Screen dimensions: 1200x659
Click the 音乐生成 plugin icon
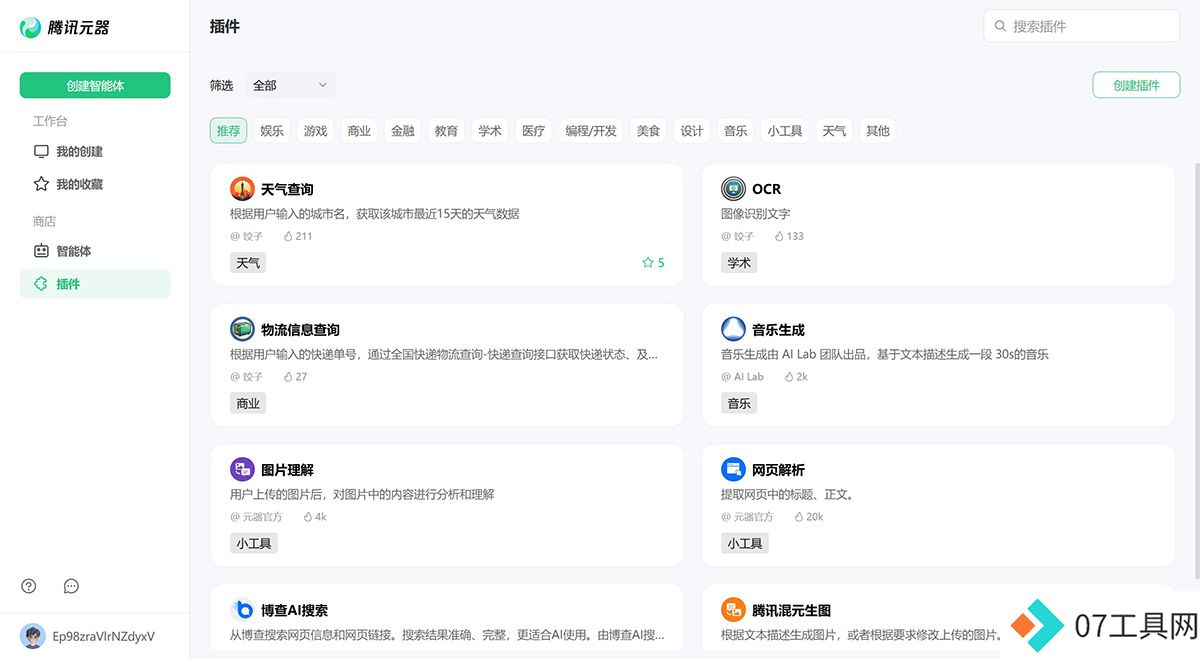pyautogui.click(x=733, y=329)
